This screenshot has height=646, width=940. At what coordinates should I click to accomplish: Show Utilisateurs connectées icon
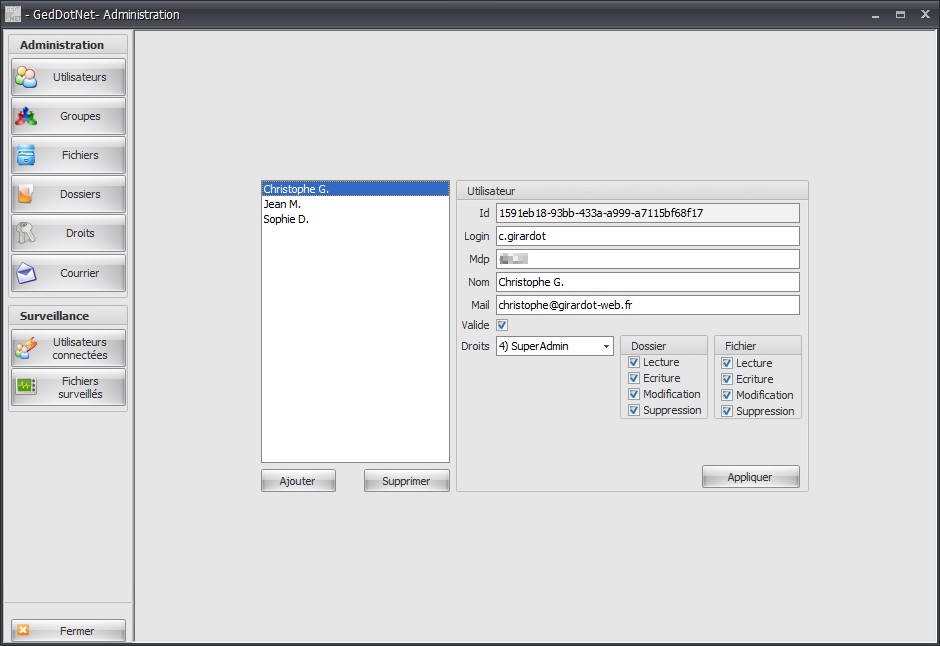click(26, 348)
